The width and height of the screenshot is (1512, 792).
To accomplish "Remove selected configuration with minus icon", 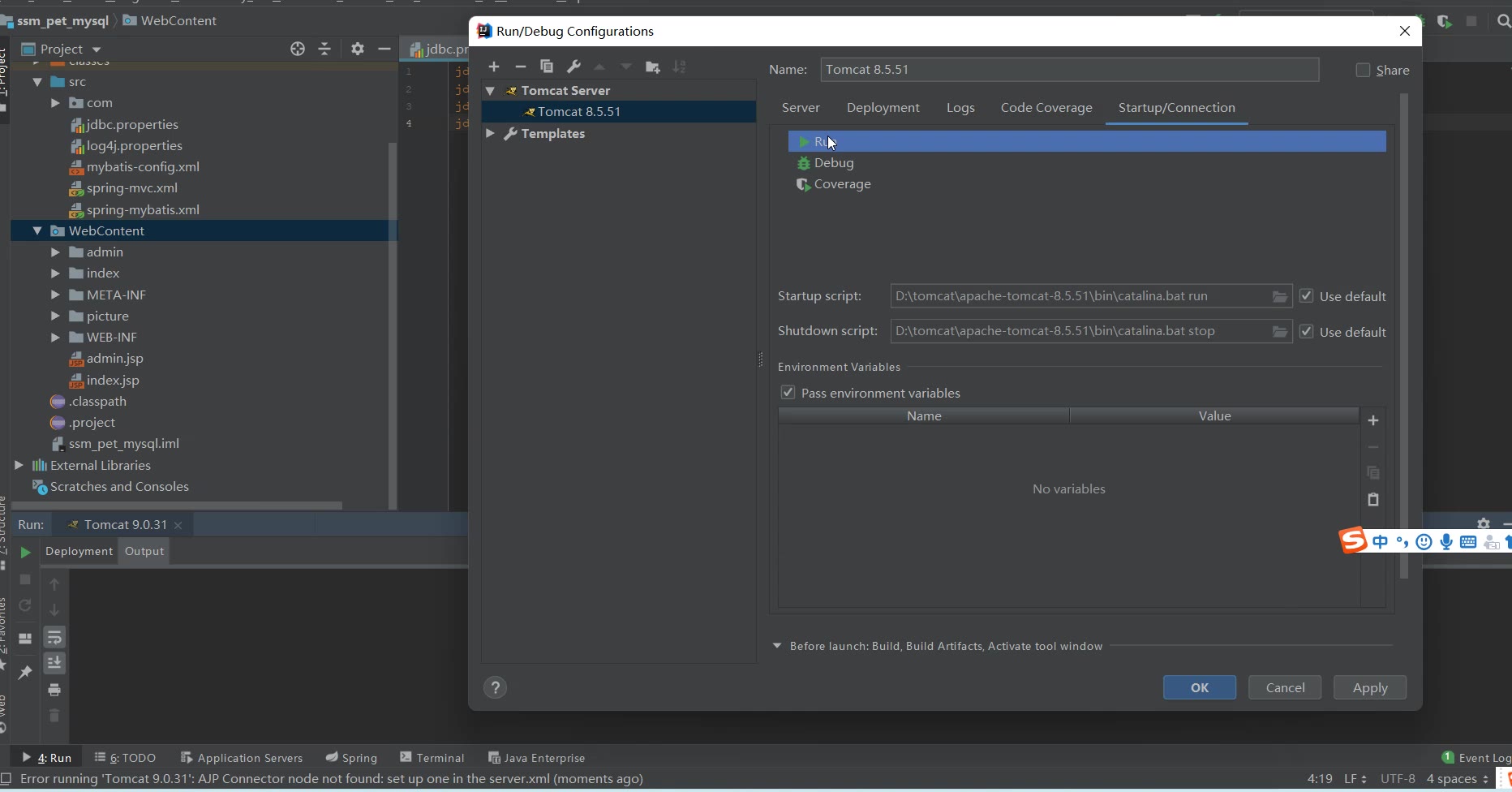I will click(x=521, y=67).
